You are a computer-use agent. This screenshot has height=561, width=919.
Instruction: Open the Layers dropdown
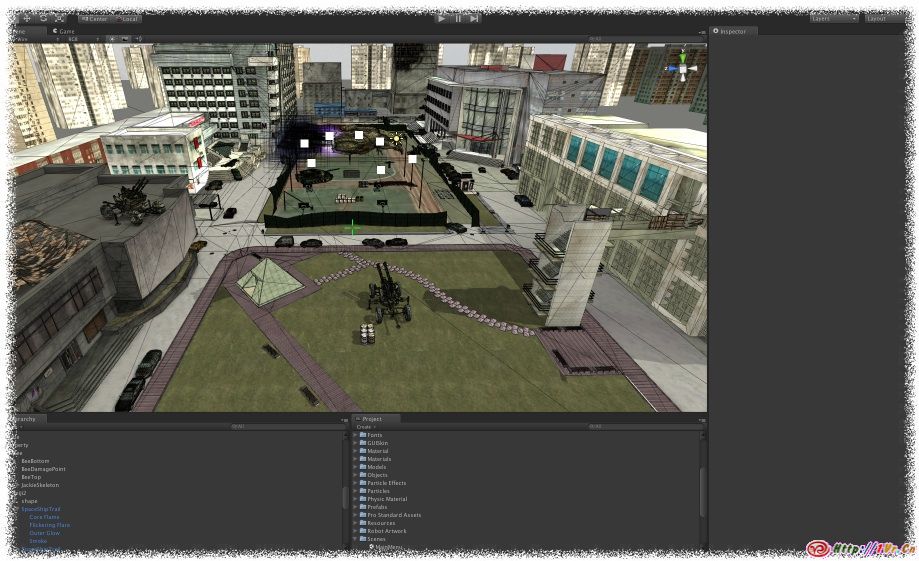point(834,18)
